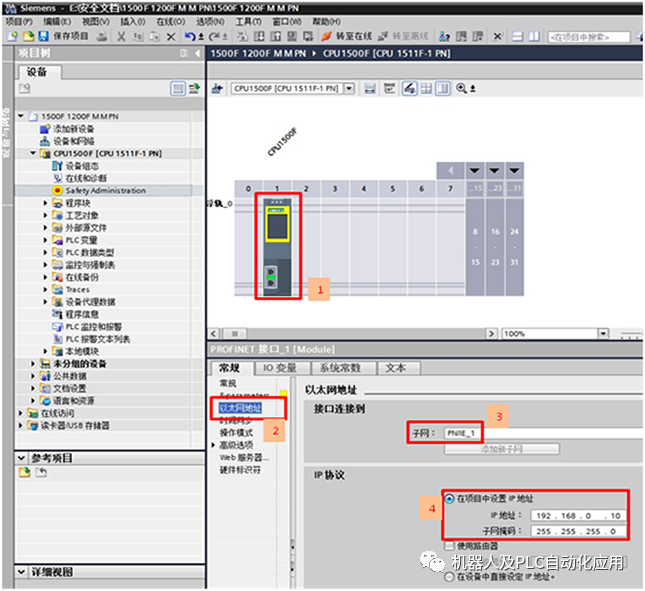645x591 pixels.
Task: Open 视图(V) menu
Action: (x=95, y=21)
